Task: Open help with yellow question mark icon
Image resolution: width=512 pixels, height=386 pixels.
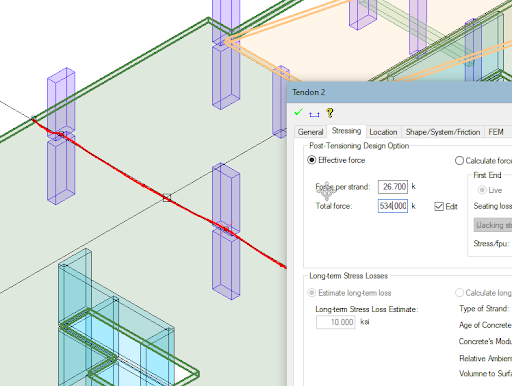Action: point(330,113)
